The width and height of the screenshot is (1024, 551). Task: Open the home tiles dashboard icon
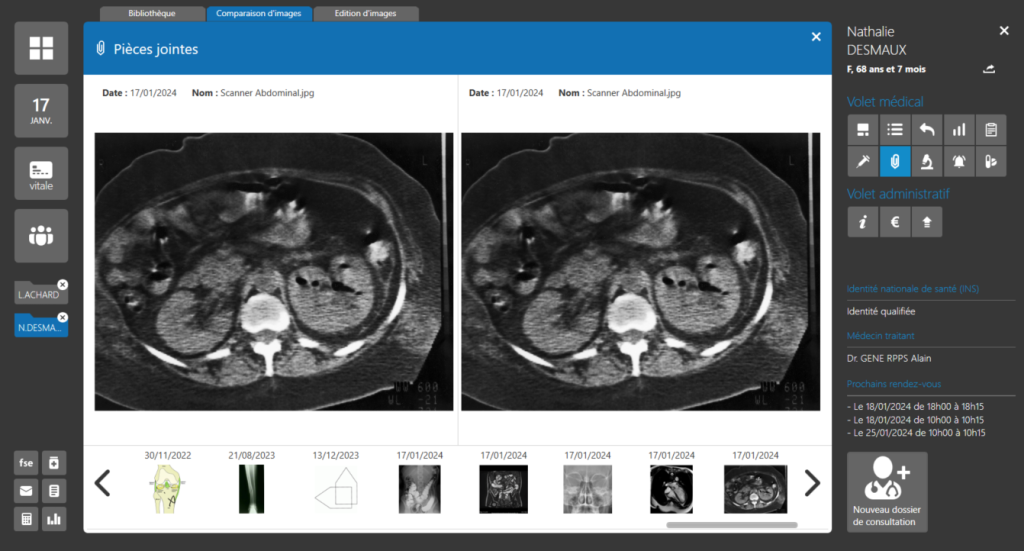[x=41, y=48]
